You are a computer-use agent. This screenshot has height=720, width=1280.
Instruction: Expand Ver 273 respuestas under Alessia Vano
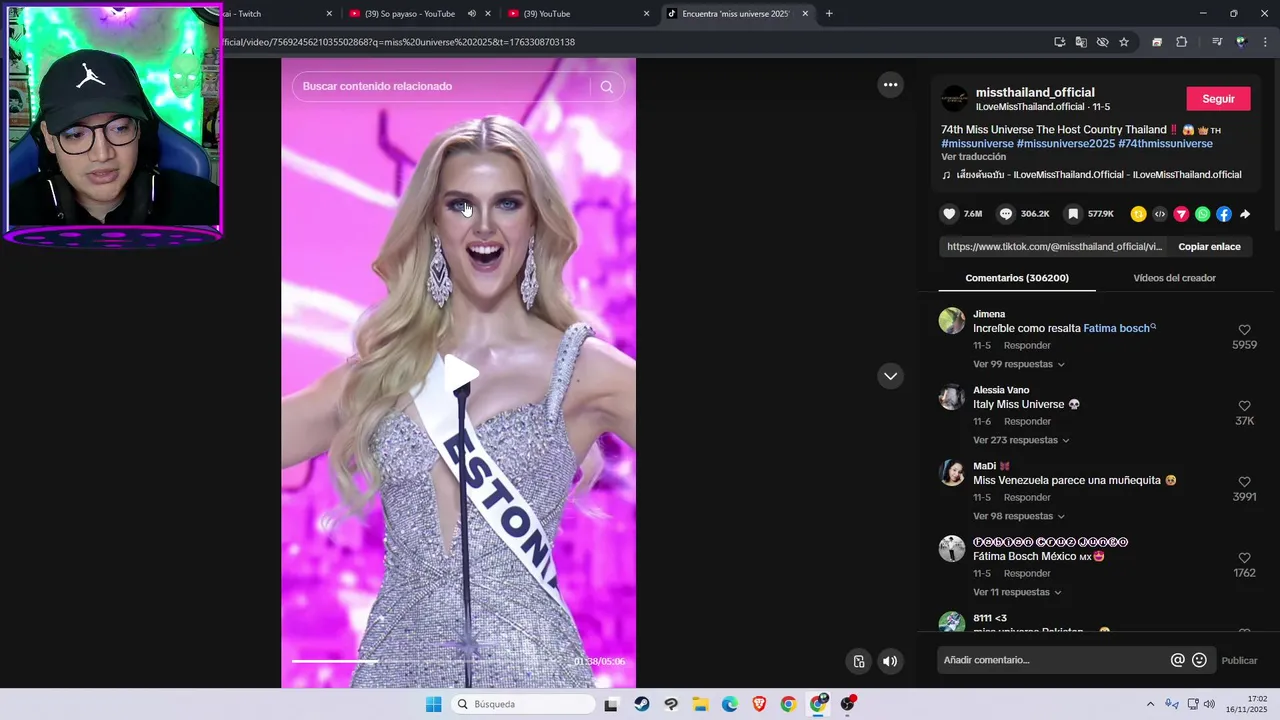(x=1021, y=440)
